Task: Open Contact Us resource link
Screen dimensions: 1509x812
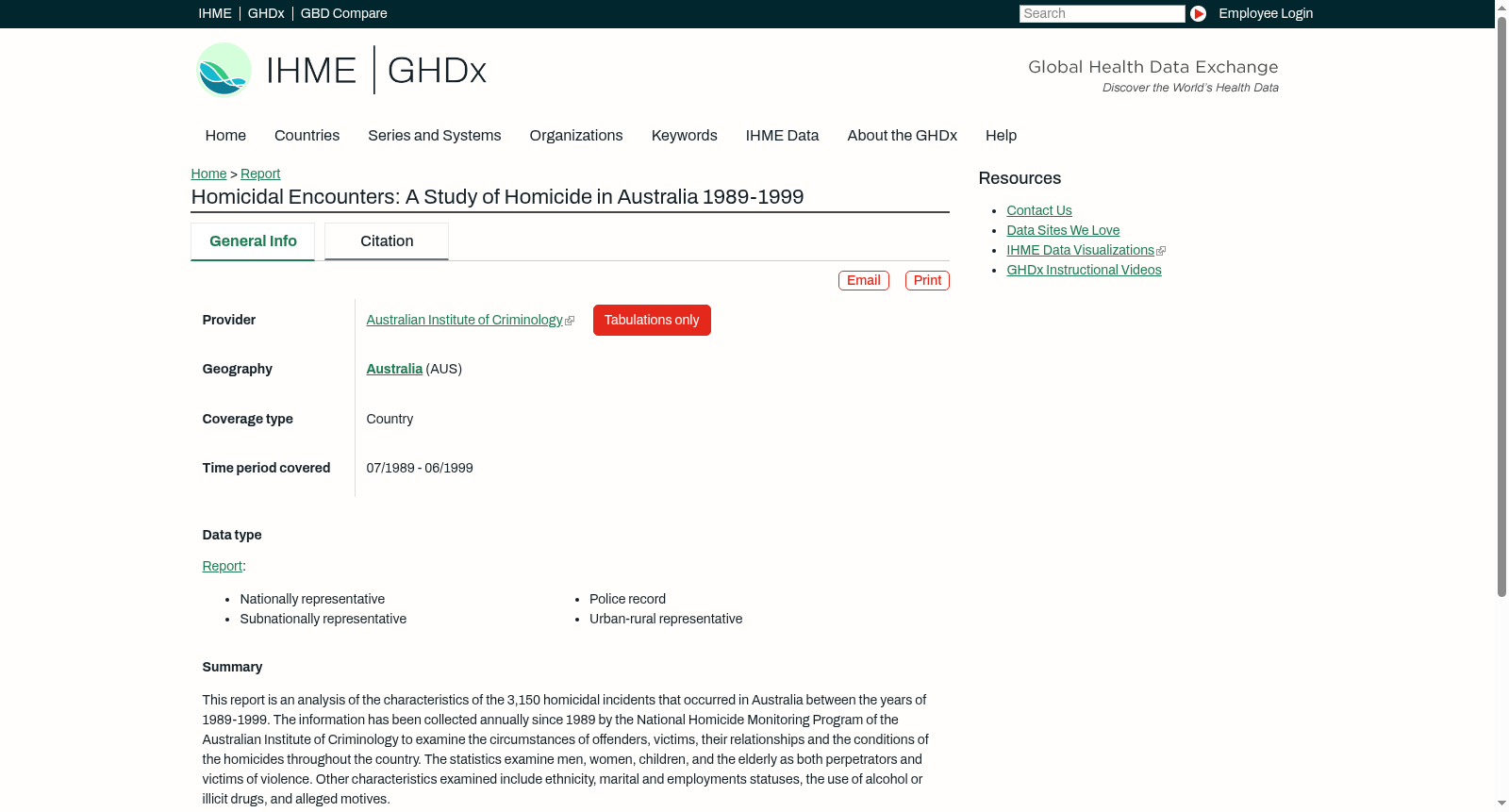Action: click(1039, 211)
